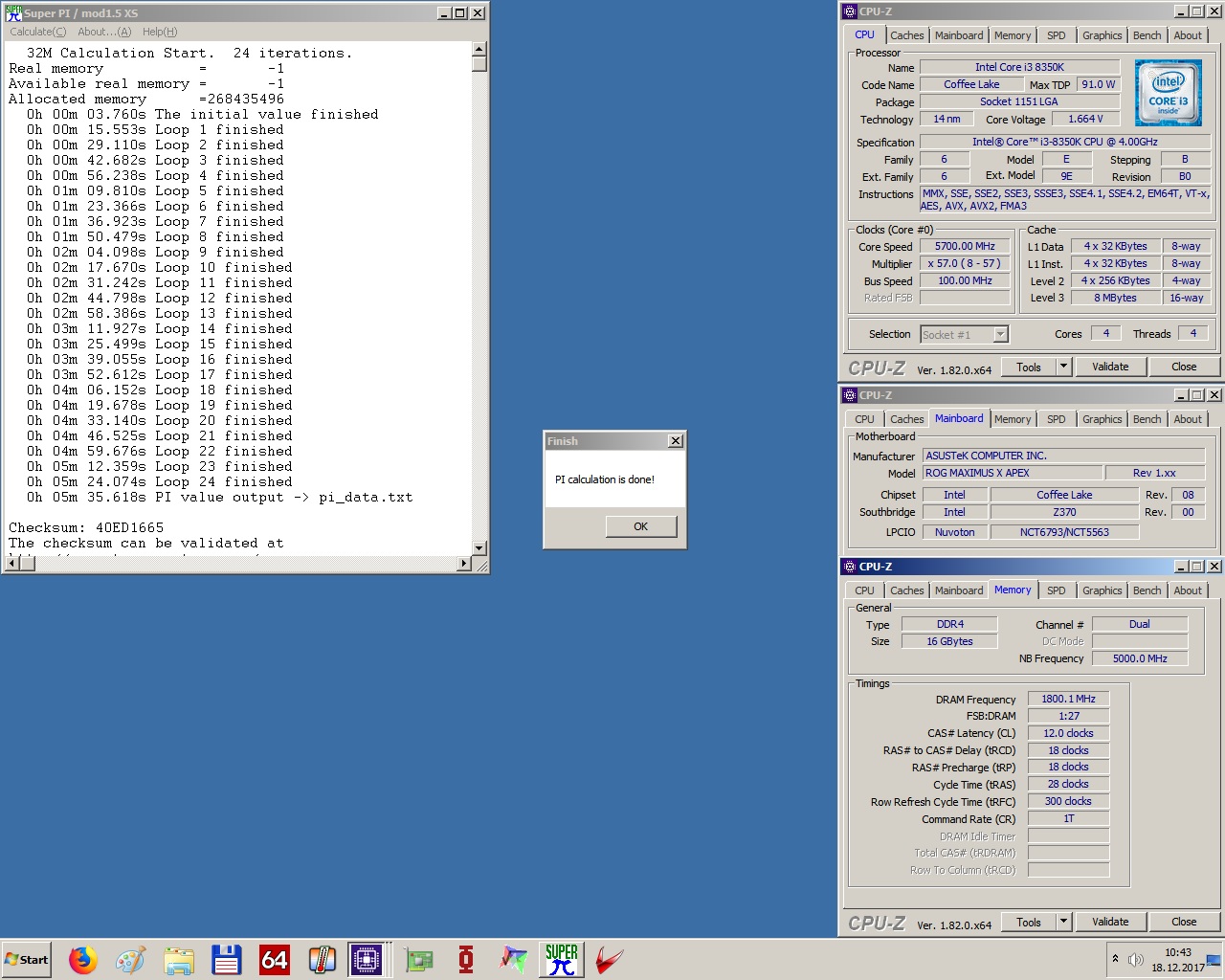
Task: Open Windows Explorer folder icon in taskbar
Action: pyautogui.click(x=178, y=959)
